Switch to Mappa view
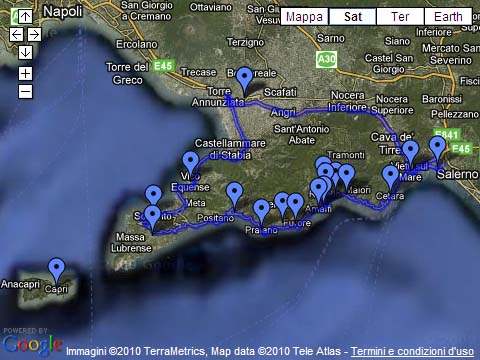The height and width of the screenshot is (360, 480). [305, 17]
